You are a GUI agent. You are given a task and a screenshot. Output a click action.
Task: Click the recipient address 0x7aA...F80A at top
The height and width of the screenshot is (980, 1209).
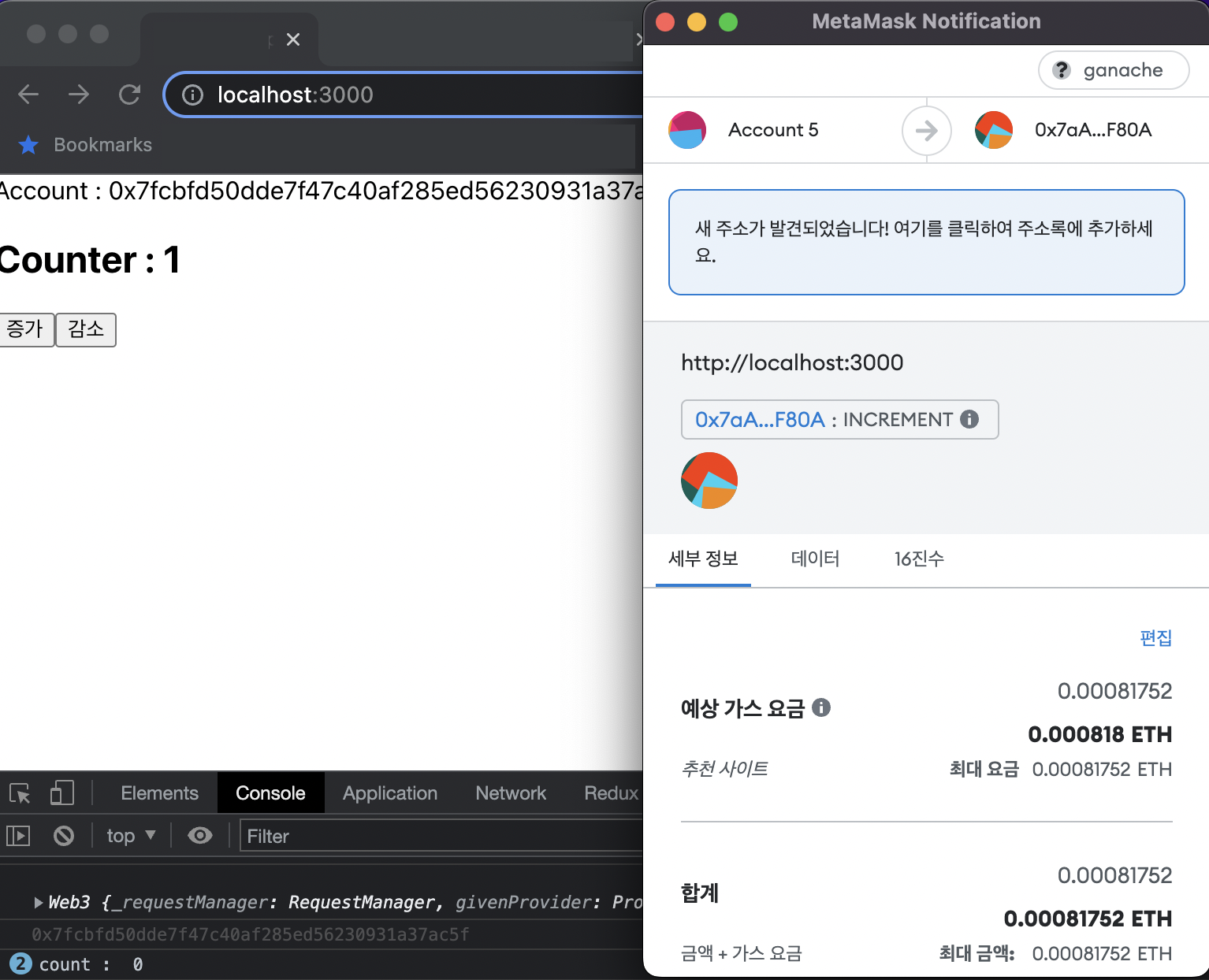(1093, 130)
